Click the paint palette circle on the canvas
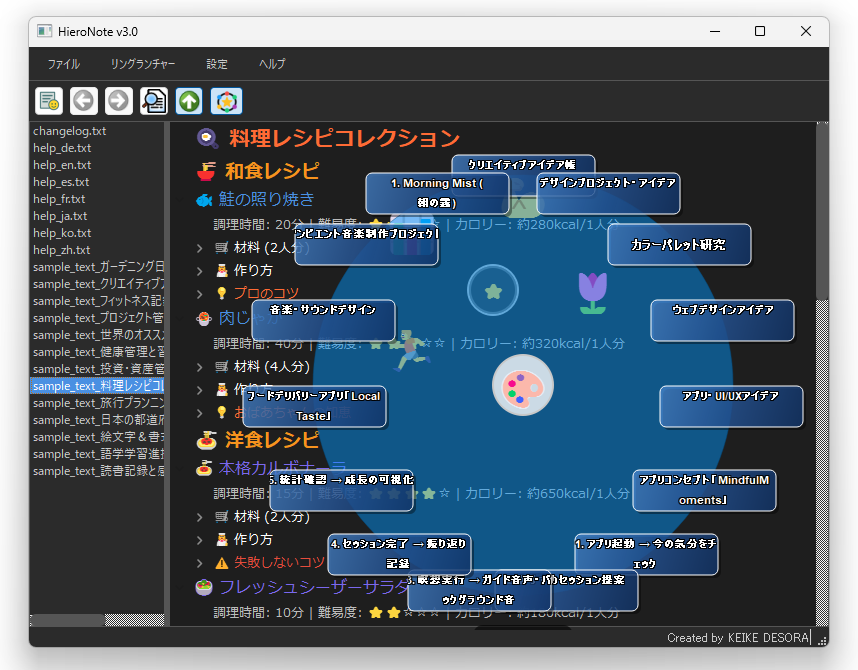 tap(521, 384)
